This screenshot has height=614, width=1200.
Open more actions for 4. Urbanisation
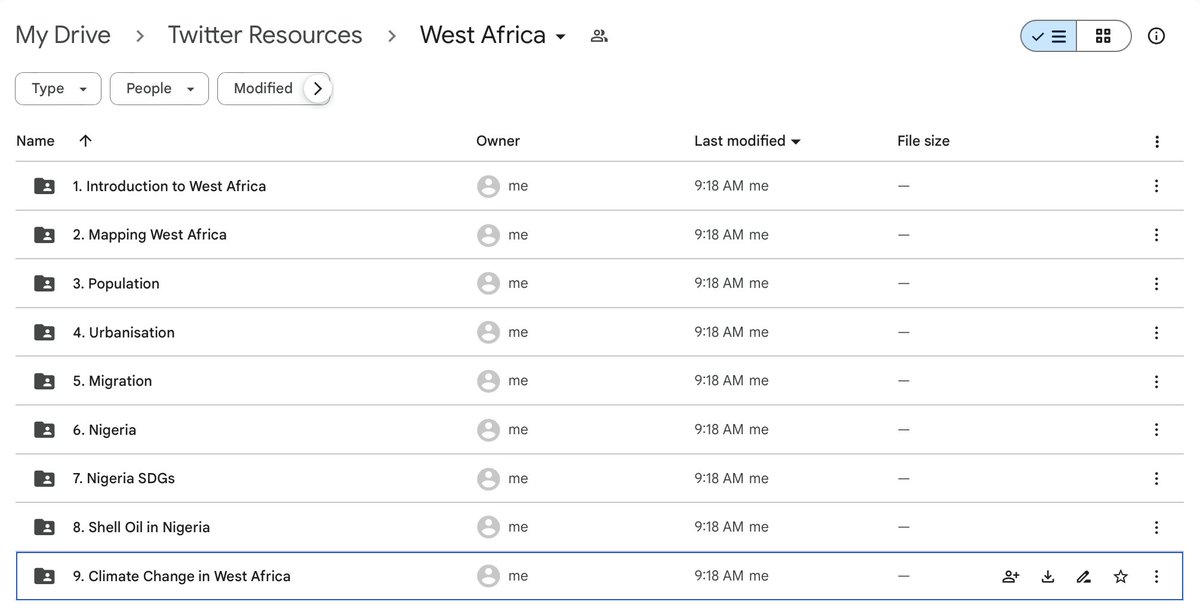1156,333
